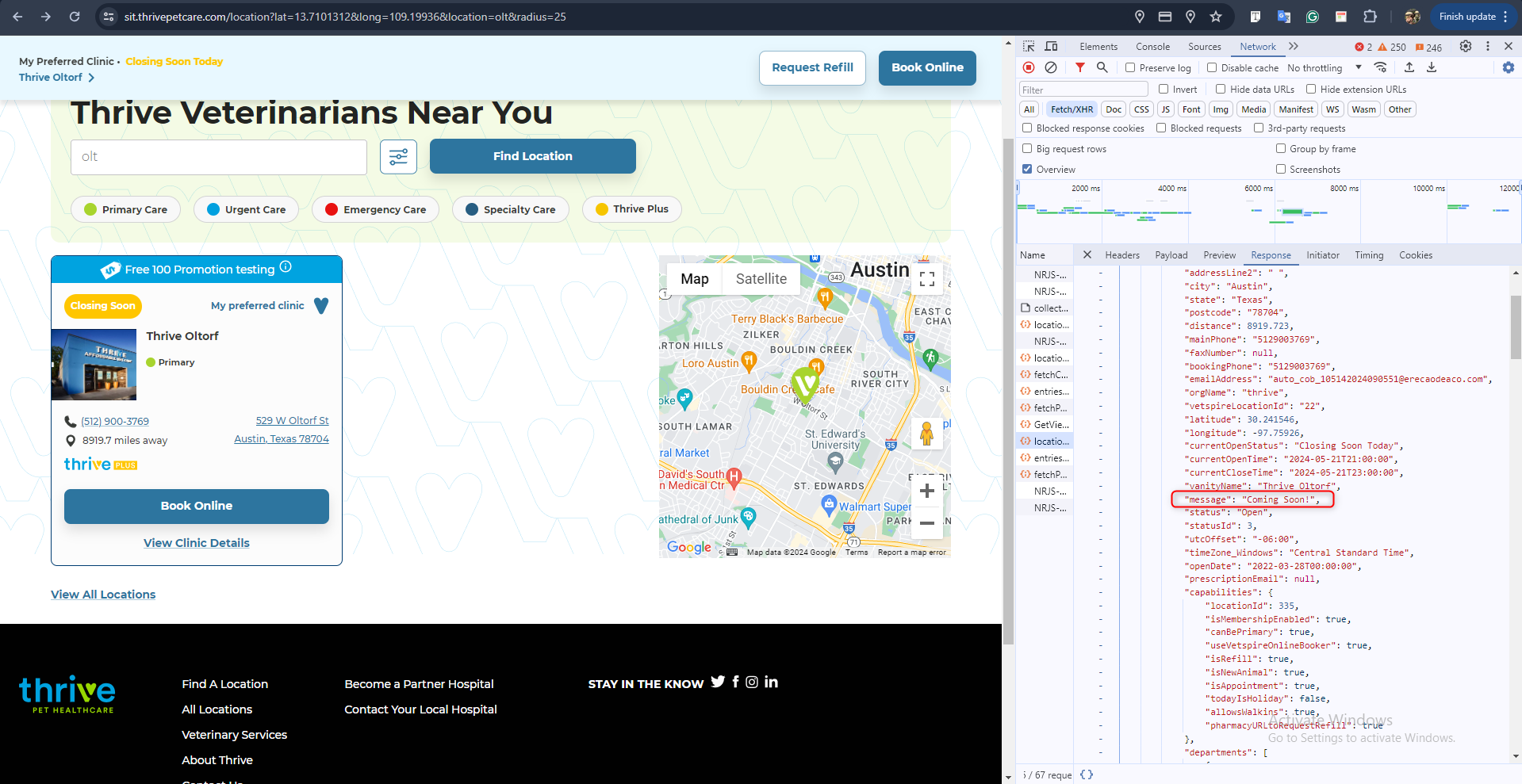Enable Preserve log checkbox
The height and width of the screenshot is (784, 1522).
point(1130,67)
